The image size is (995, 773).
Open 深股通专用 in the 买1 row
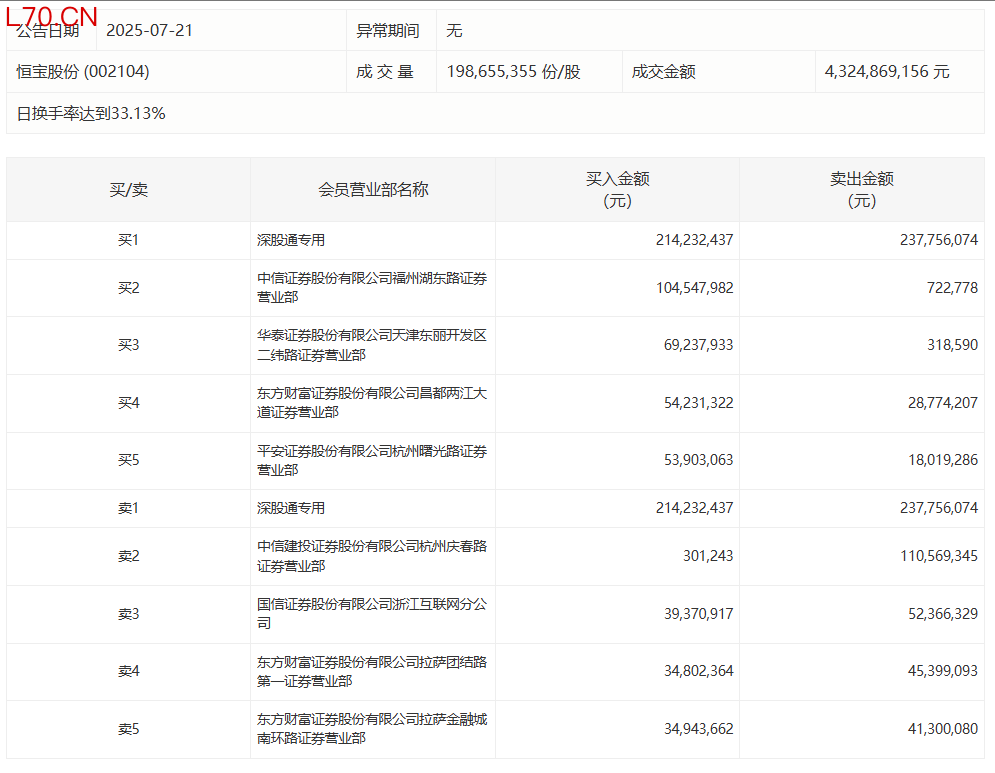point(291,240)
